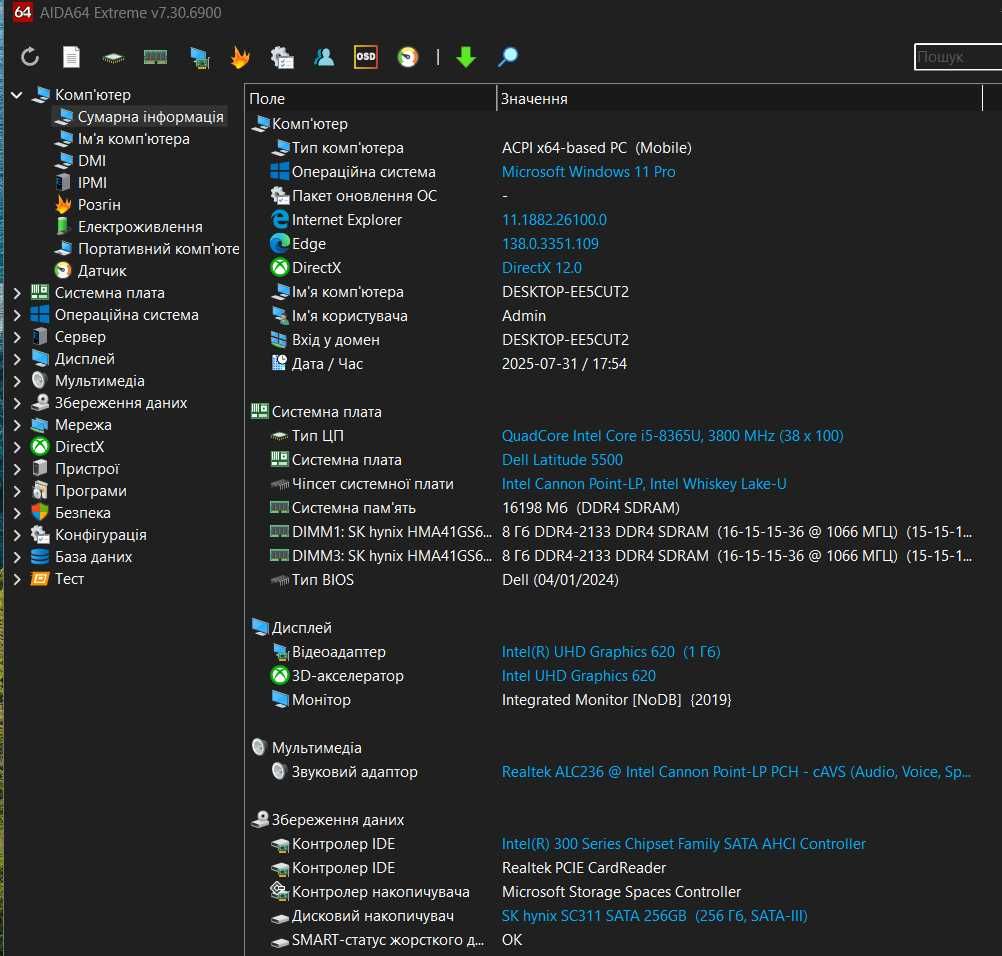This screenshot has width=1002, height=956.
Task: Click the green download arrow icon
Action: coord(466,57)
